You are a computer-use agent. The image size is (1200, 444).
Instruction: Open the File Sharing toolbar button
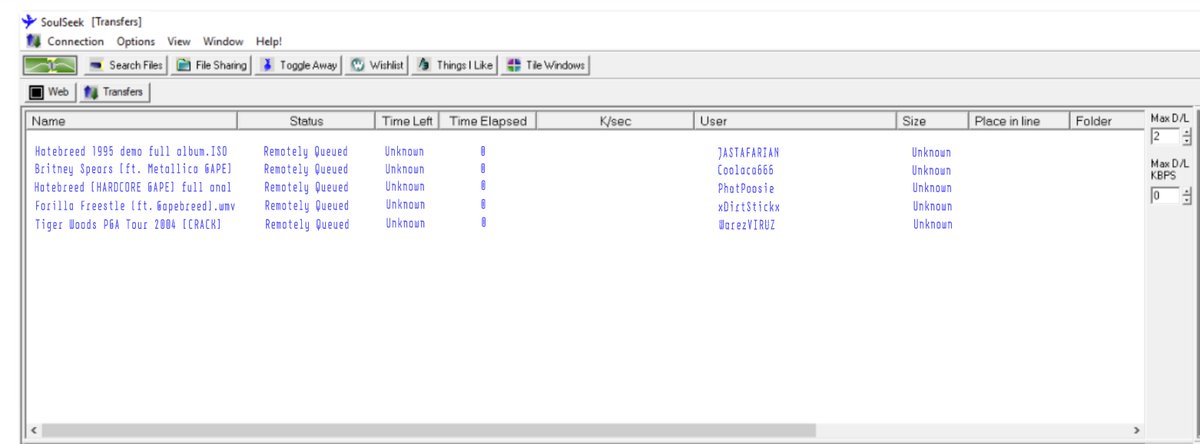point(211,65)
